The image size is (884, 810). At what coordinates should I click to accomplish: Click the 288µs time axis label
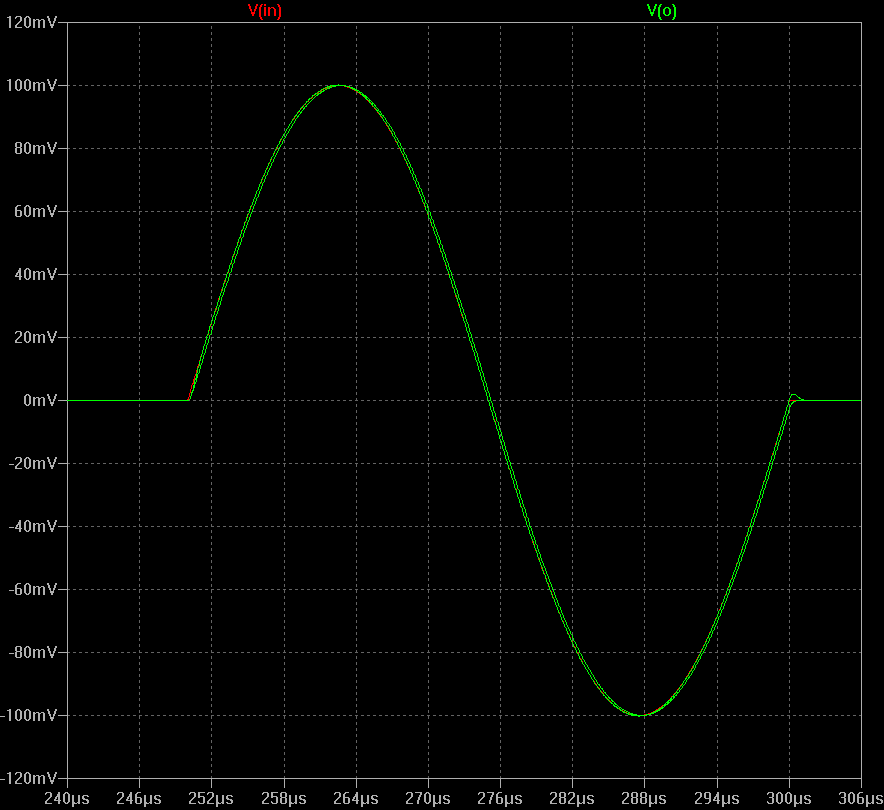tap(644, 799)
